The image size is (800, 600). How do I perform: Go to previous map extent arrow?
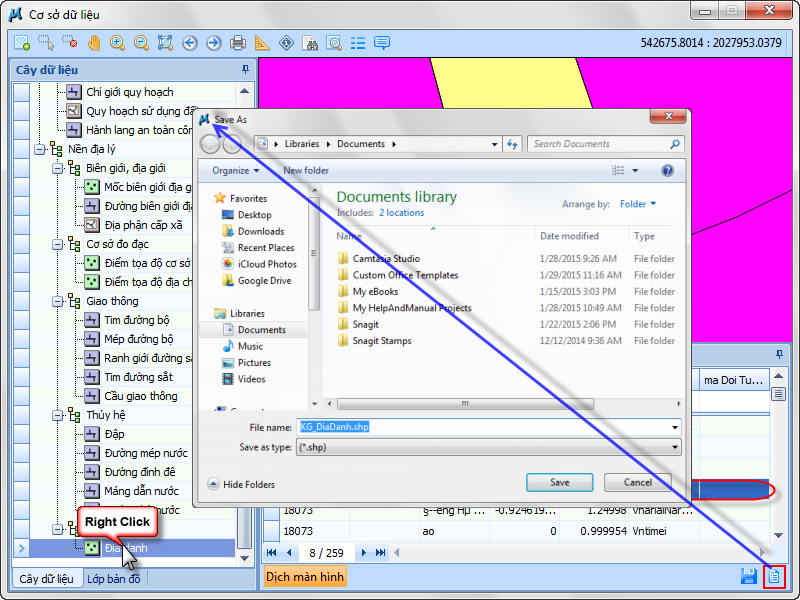(x=190, y=43)
